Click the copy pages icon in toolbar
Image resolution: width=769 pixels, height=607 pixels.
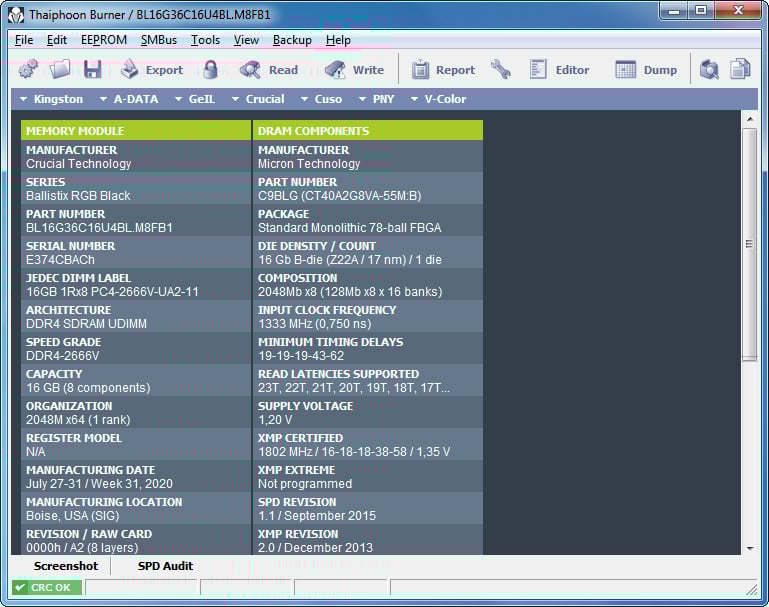click(740, 70)
